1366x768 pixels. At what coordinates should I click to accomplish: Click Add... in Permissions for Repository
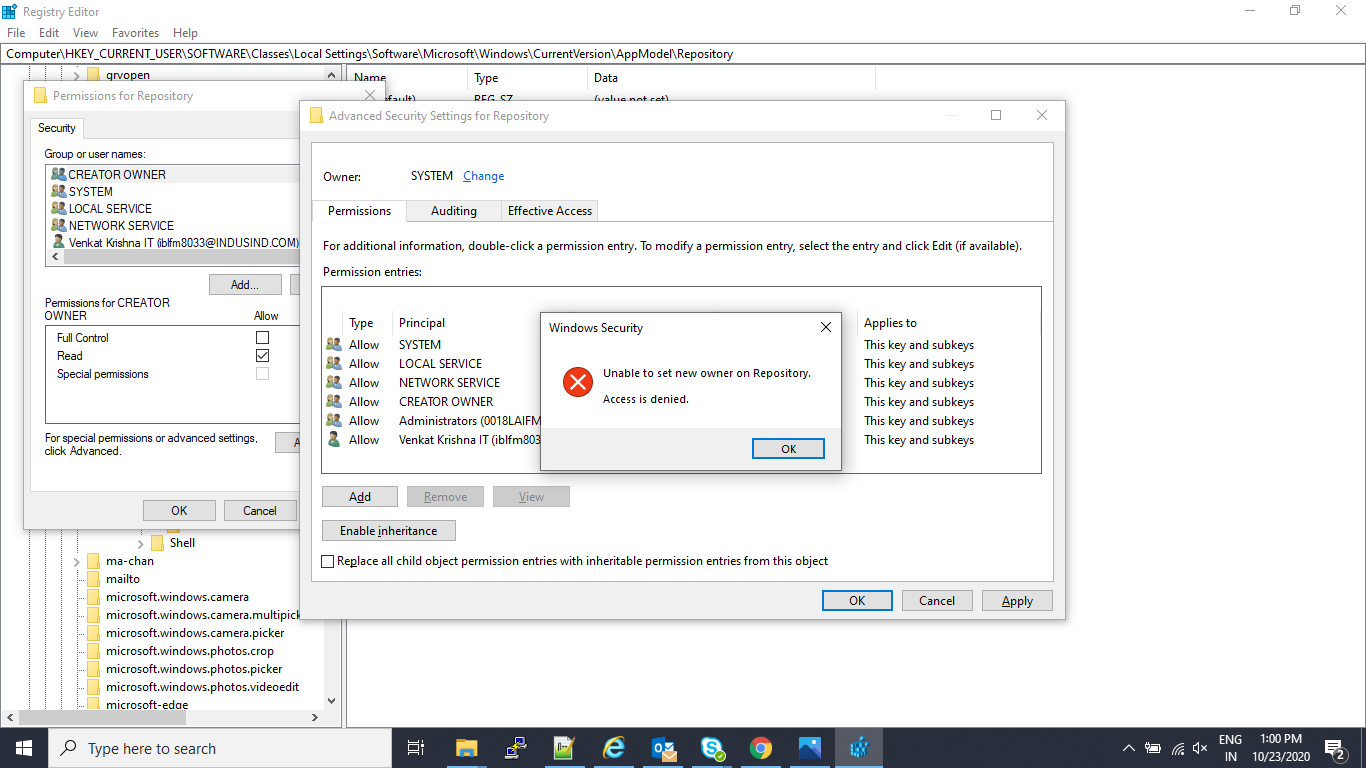coord(245,285)
